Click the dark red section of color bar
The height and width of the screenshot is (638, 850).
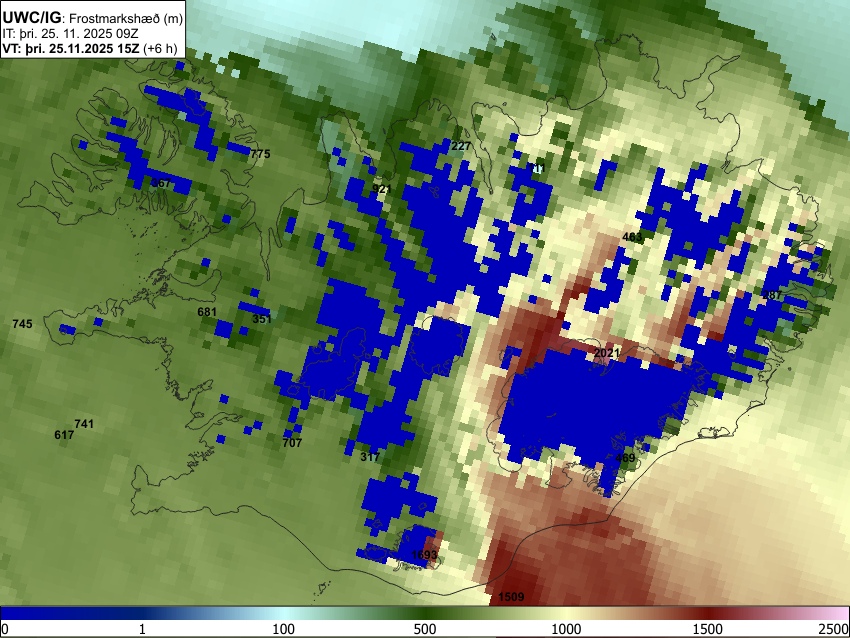[708, 613]
